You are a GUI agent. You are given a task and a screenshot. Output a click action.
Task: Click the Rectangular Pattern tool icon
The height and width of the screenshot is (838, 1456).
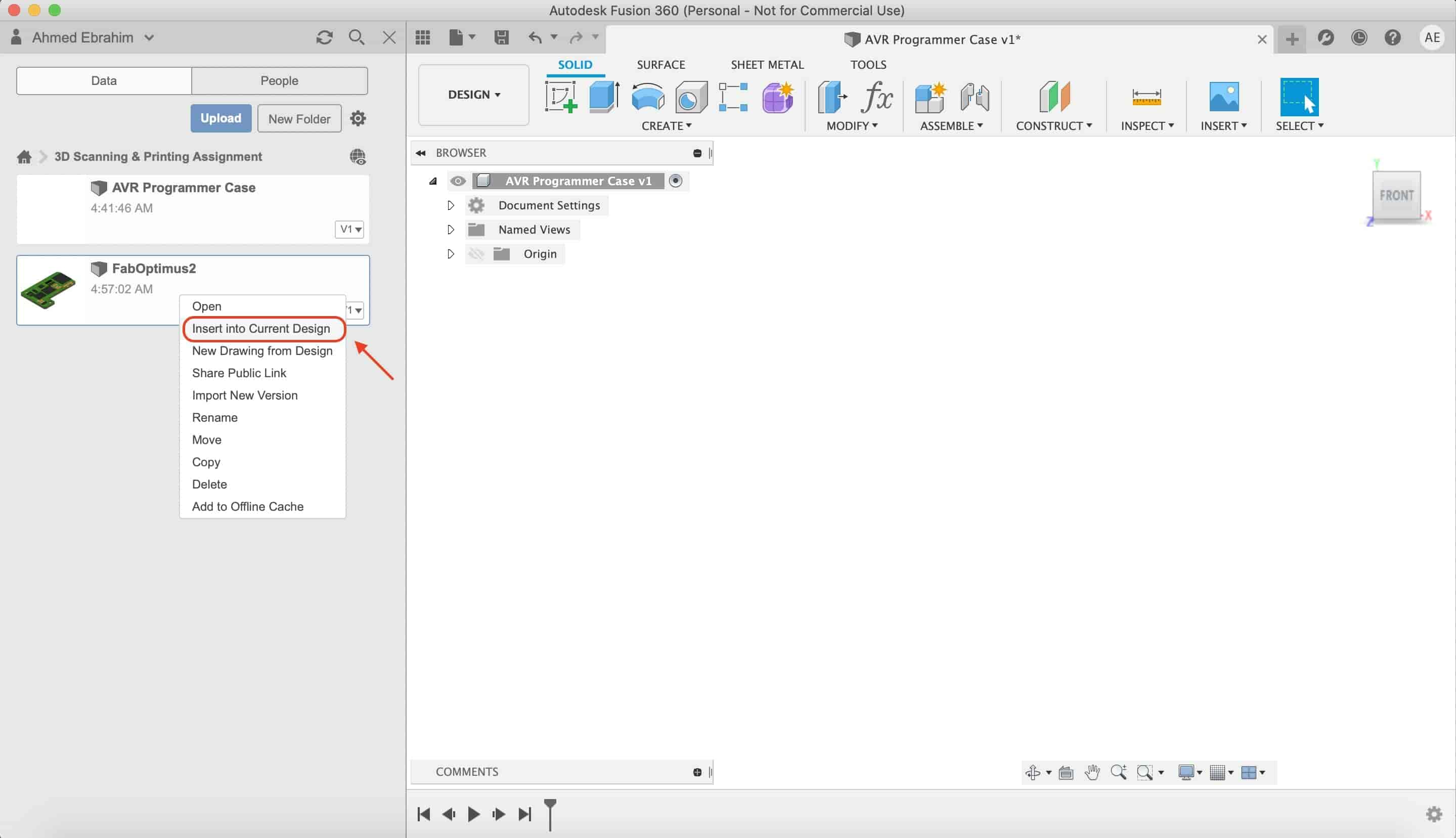tap(733, 96)
